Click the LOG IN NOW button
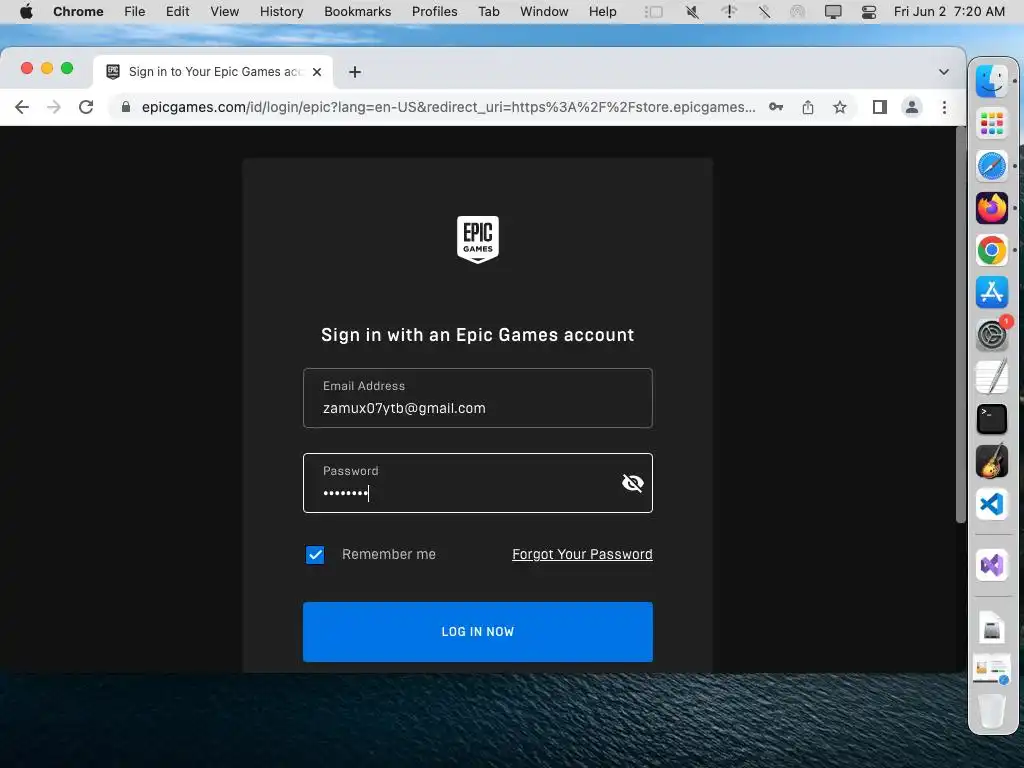Screen dimensions: 1024x768 [477, 632]
